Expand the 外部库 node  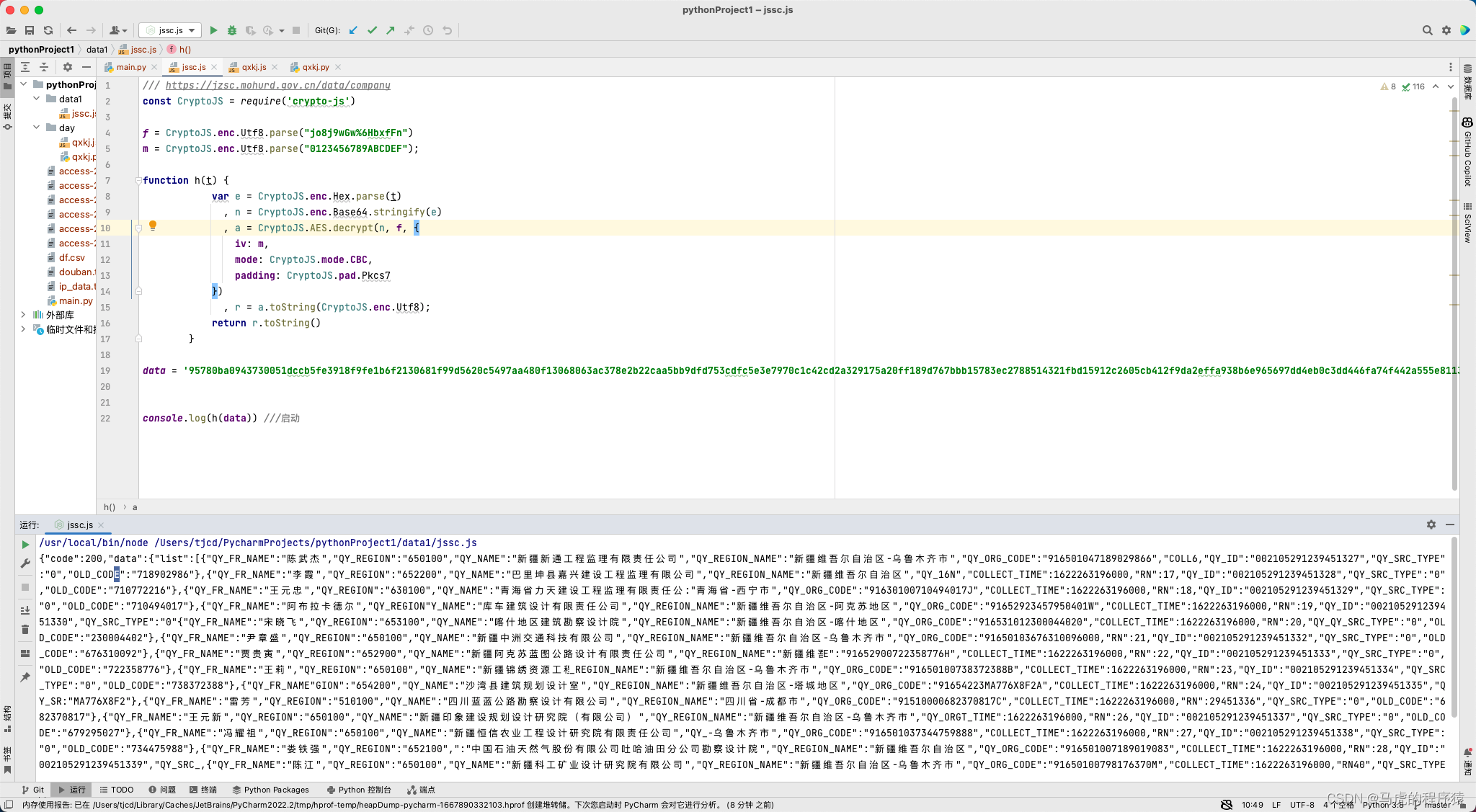[x=24, y=315]
